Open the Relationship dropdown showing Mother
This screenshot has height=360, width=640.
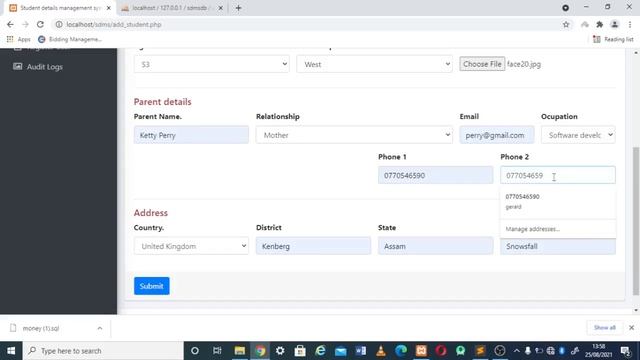354,135
